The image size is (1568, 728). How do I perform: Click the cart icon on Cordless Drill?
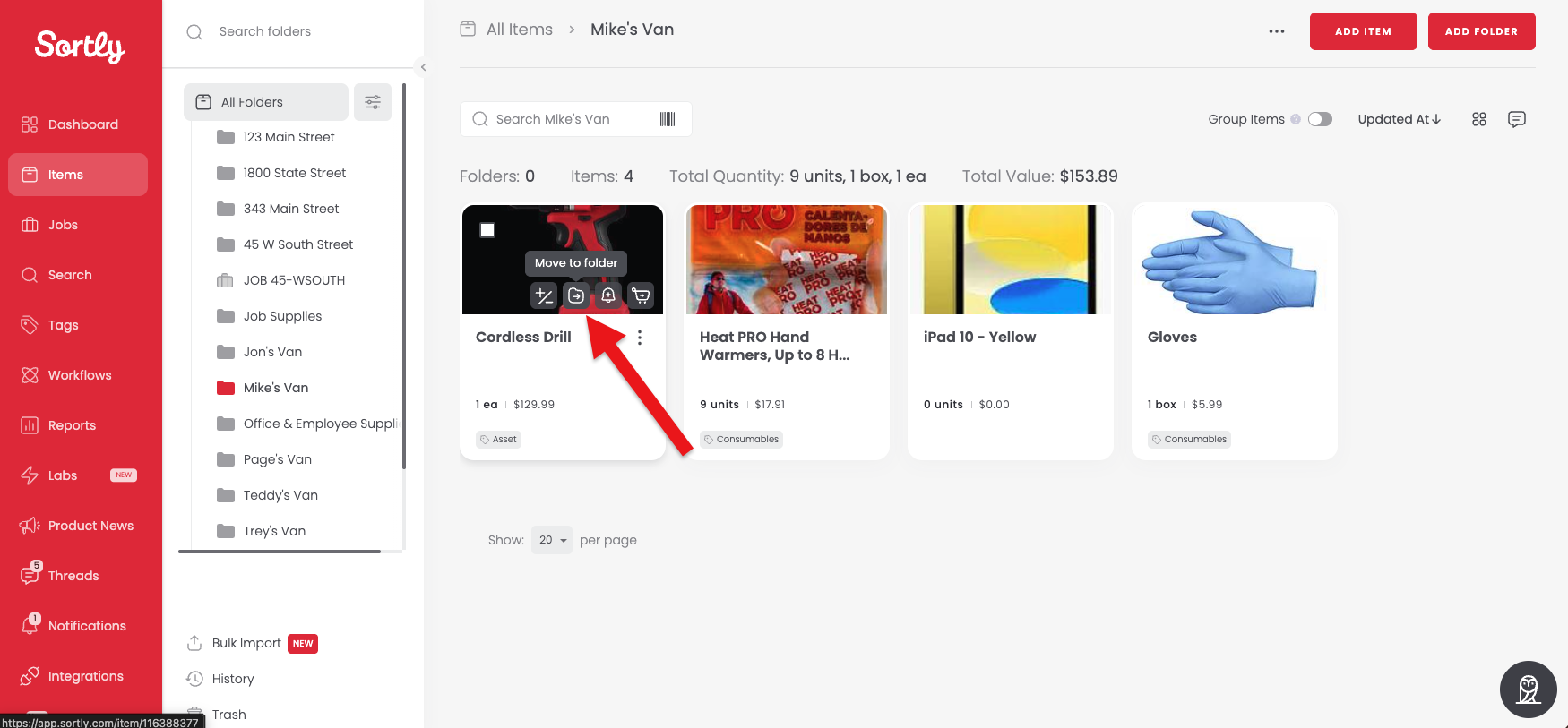point(641,295)
